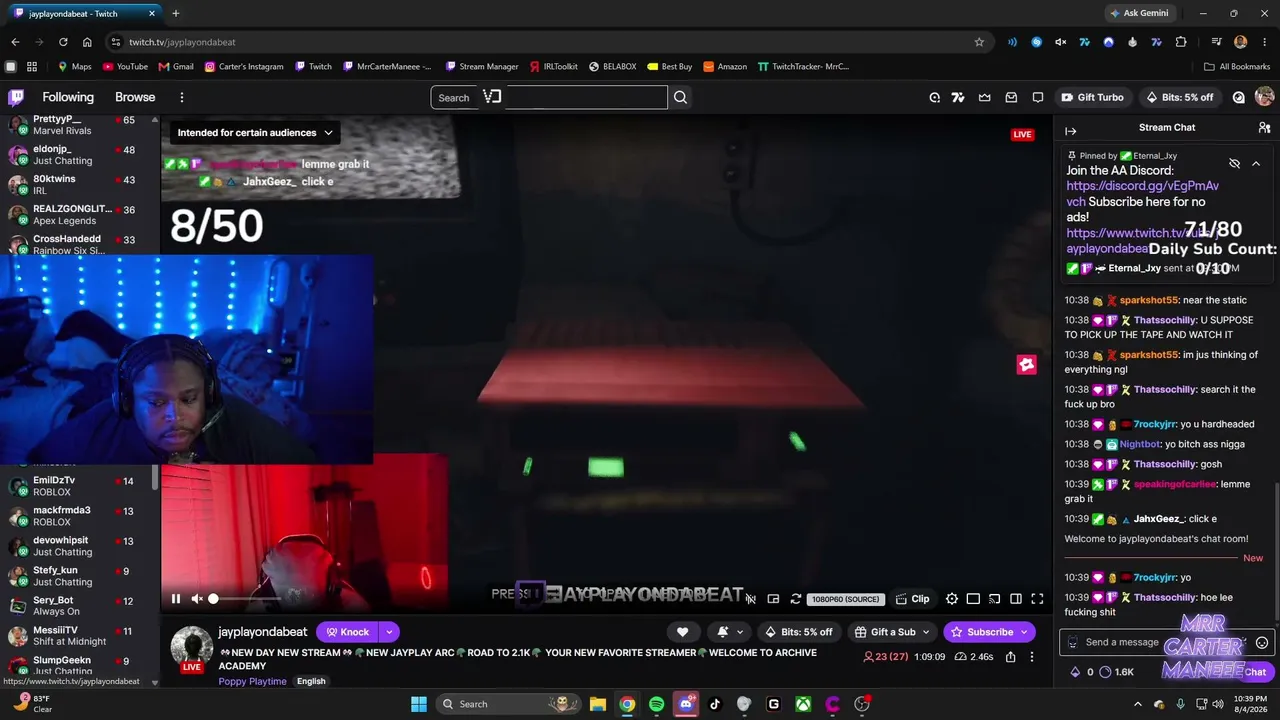Open File Explorer from the taskbar
The width and height of the screenshot is (1280, 720).
click(x=597, y=704)
